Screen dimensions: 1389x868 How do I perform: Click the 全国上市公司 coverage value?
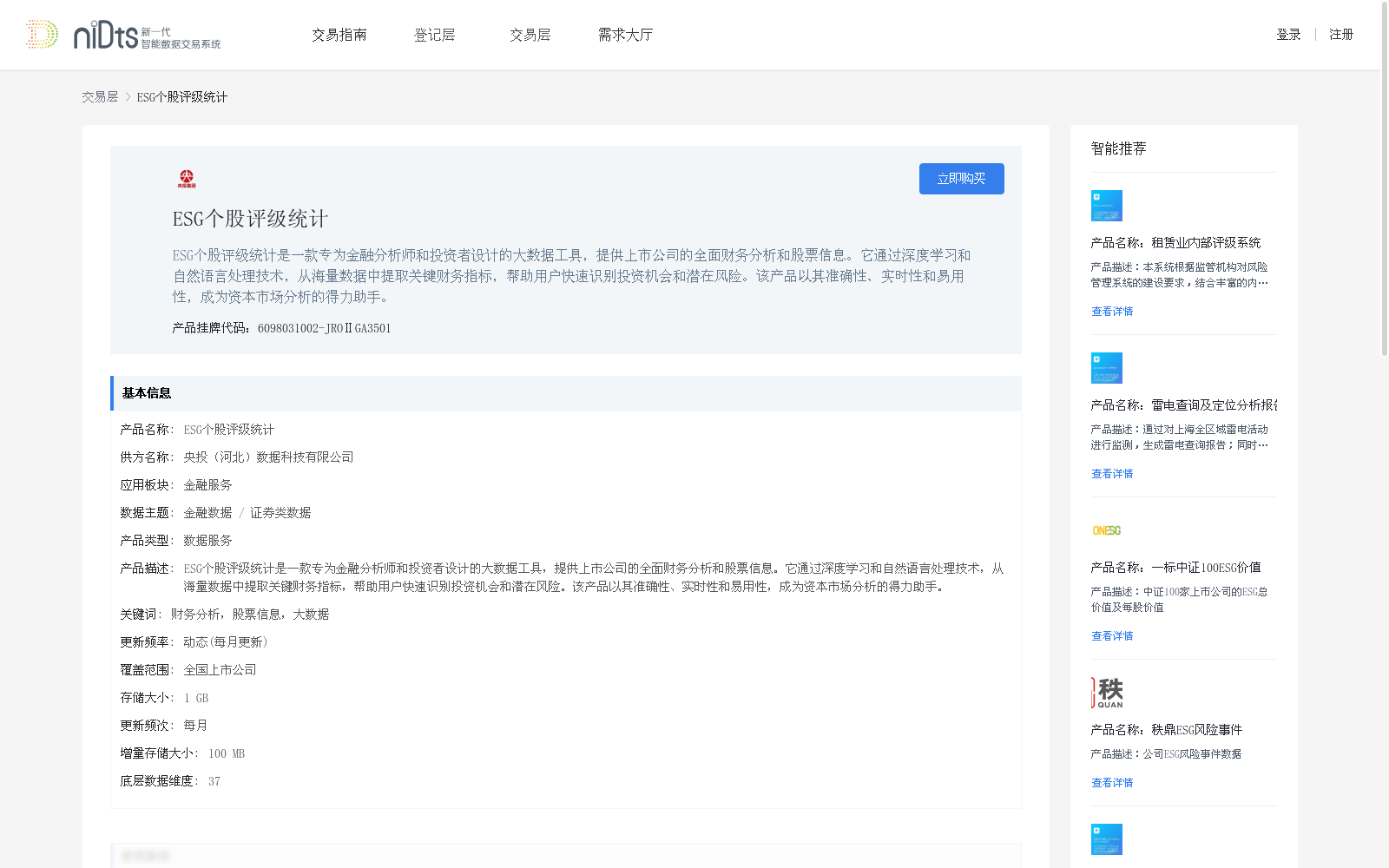[220, 670]
